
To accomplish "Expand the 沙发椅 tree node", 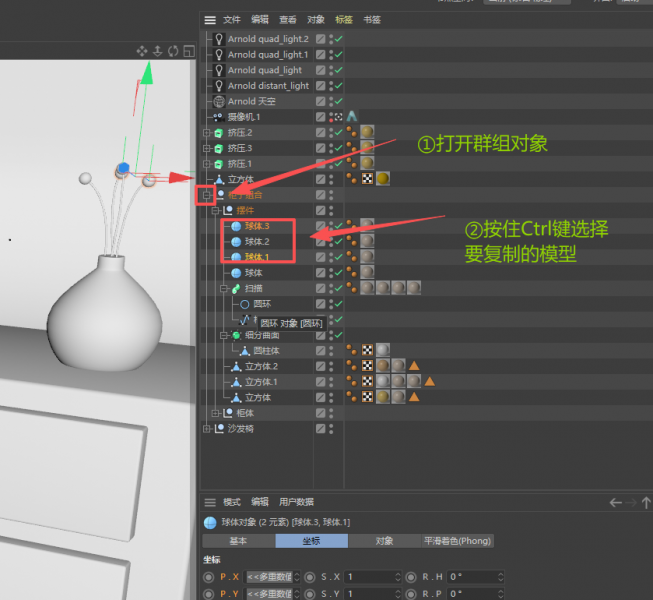I will (206, 429).
